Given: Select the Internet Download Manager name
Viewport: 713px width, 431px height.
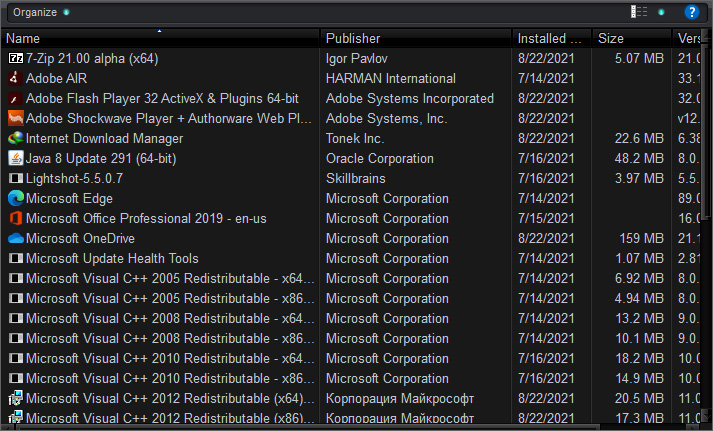Looking at the screenshot, I should (x=104, y=138).
